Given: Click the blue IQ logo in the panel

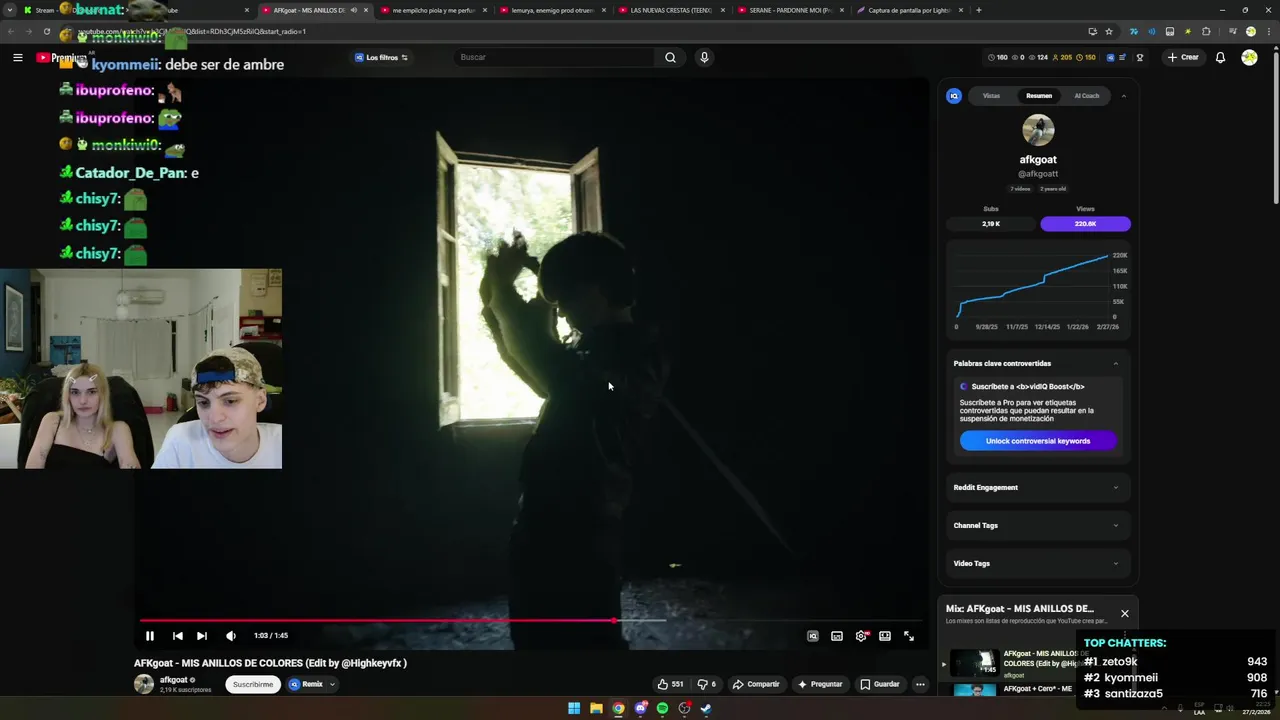Looking at the screenshot, I should coord(954,96).
